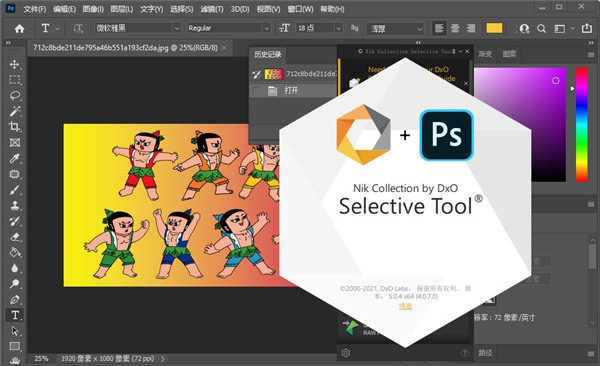Screen dimensions: 600x366
Task: Click the yellow text color swatch
Action: (x=494, y=28)
